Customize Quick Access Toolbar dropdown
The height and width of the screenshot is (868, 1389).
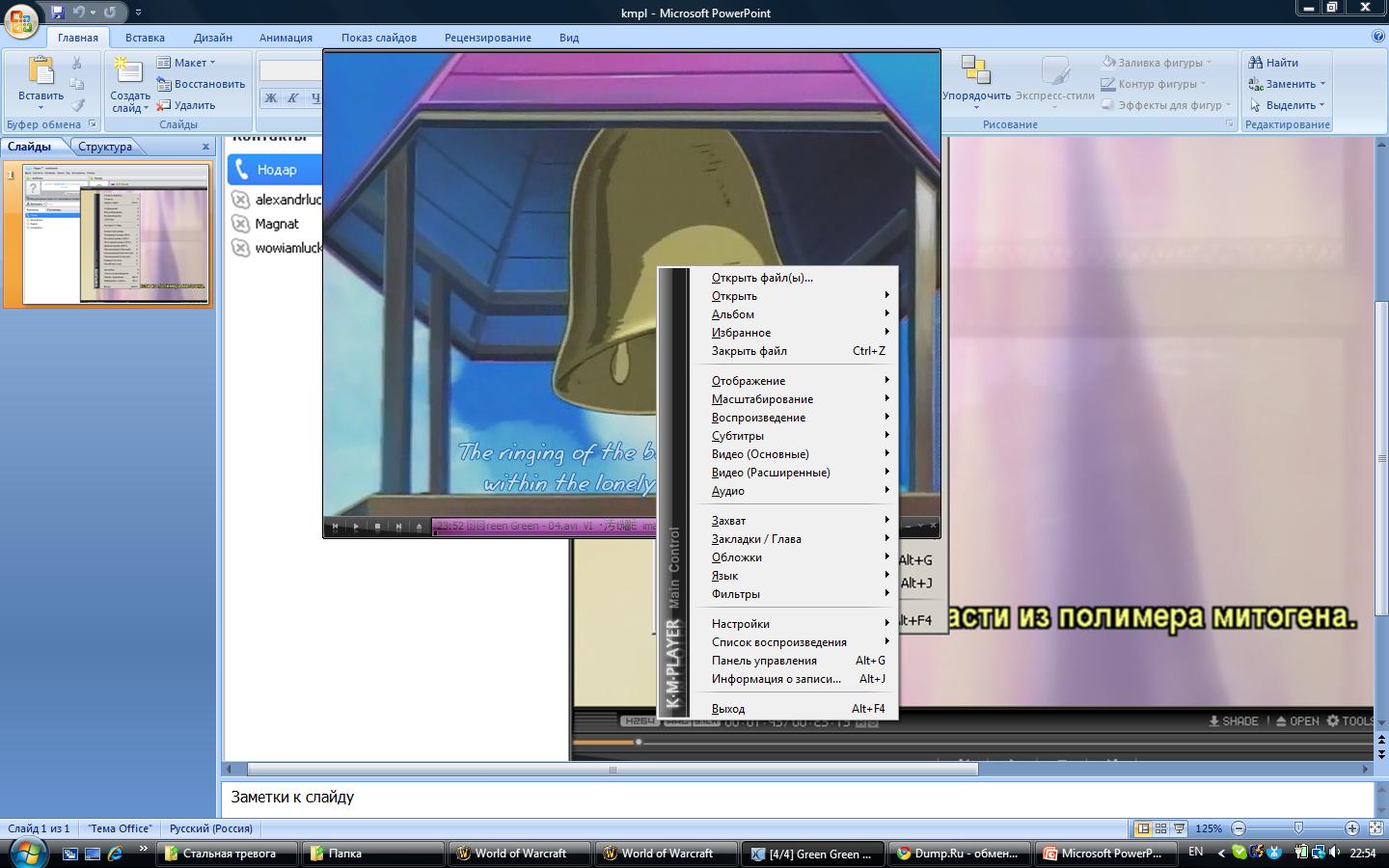(x=139, y=13)
